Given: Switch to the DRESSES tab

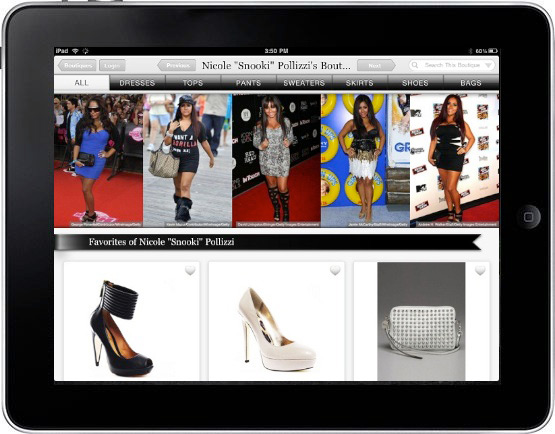Looking at the screenshot, I should (137, 83).
